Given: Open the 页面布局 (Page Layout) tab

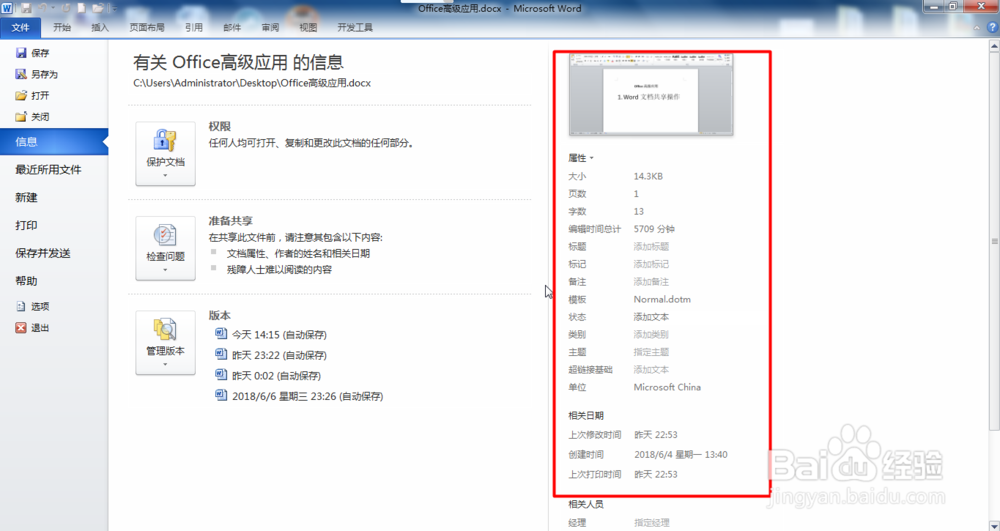Looking at the screenshot, I should pyautogui.click(x=147, y=27).
